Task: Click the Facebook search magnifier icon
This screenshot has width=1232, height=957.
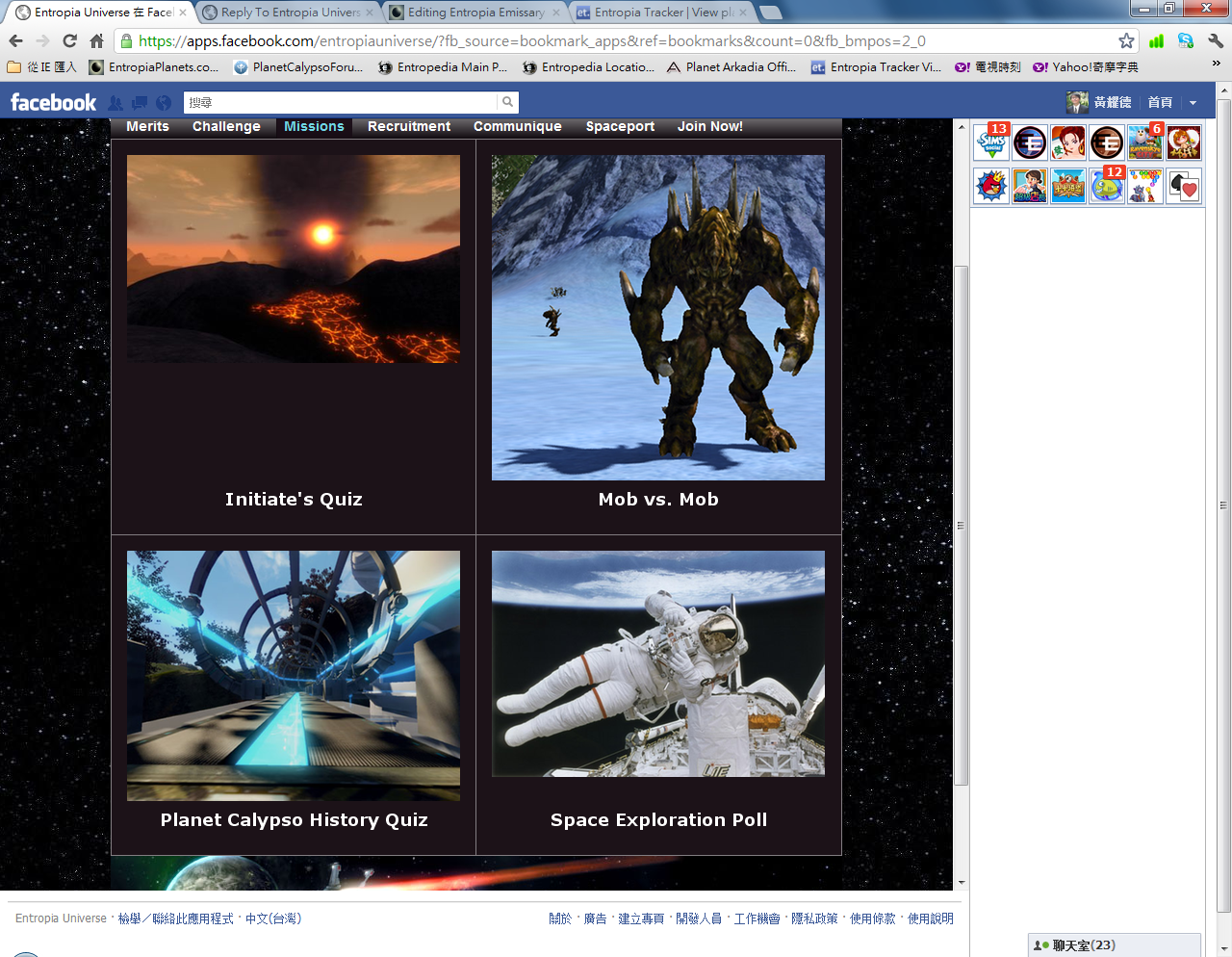Action: tap(507, 102)
